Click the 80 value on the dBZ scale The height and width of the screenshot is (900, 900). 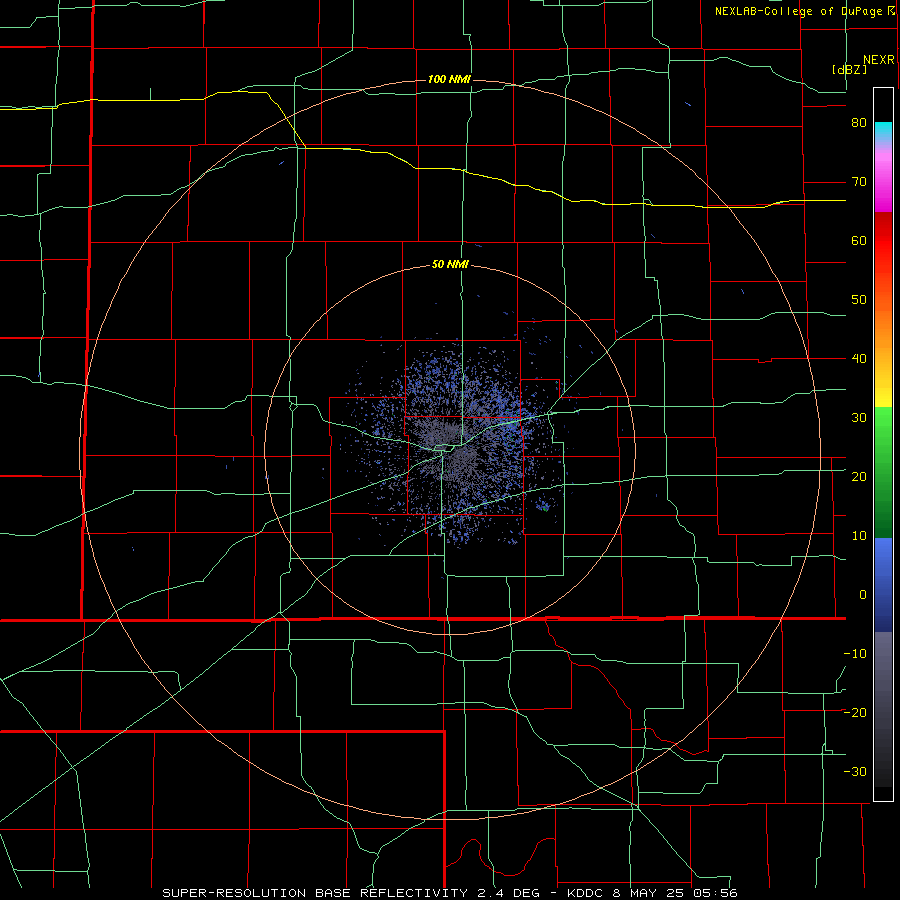pyautogui.click(x=859, y=123)
